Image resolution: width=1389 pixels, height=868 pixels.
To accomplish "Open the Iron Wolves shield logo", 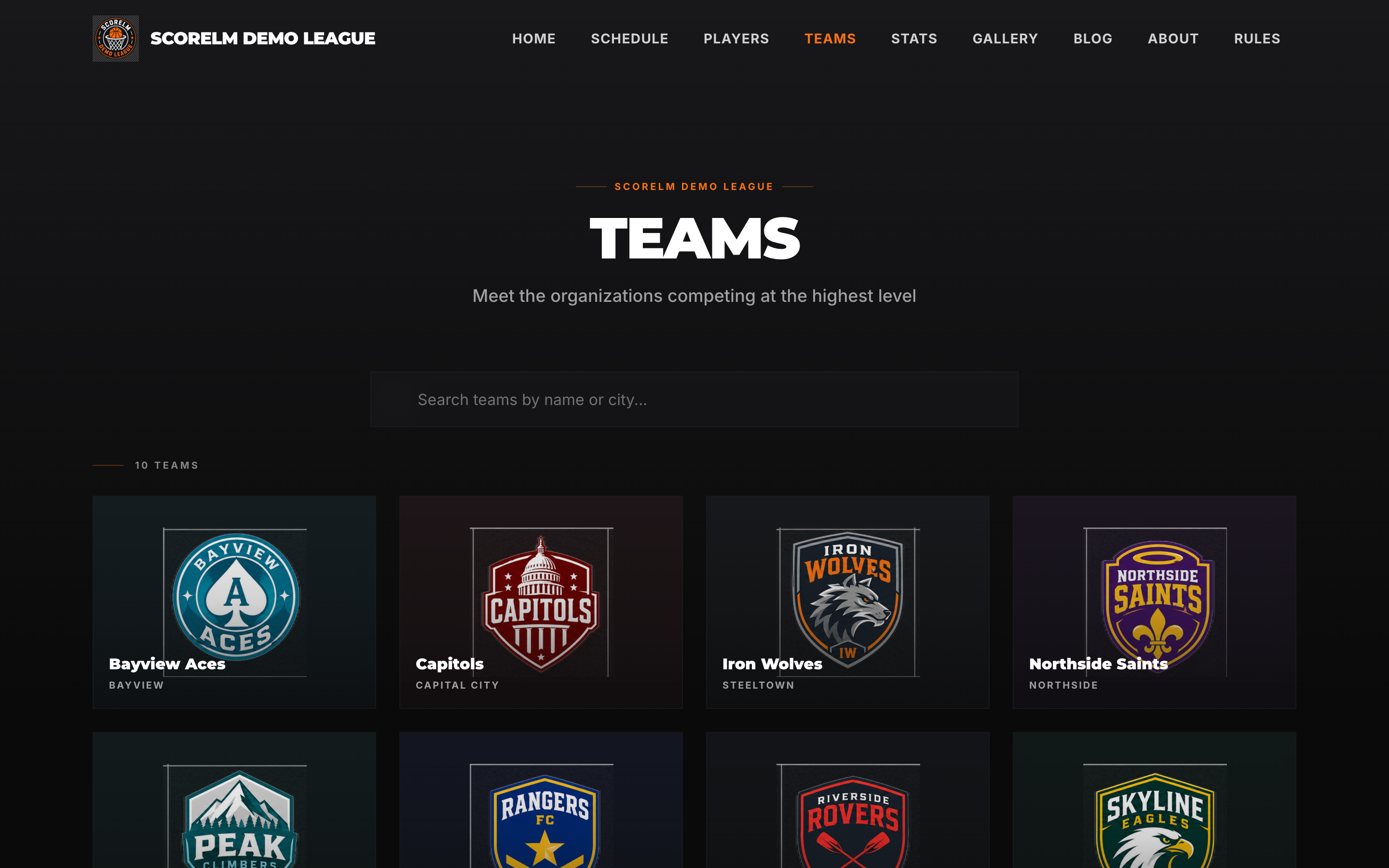I will (x=848, y=600).
